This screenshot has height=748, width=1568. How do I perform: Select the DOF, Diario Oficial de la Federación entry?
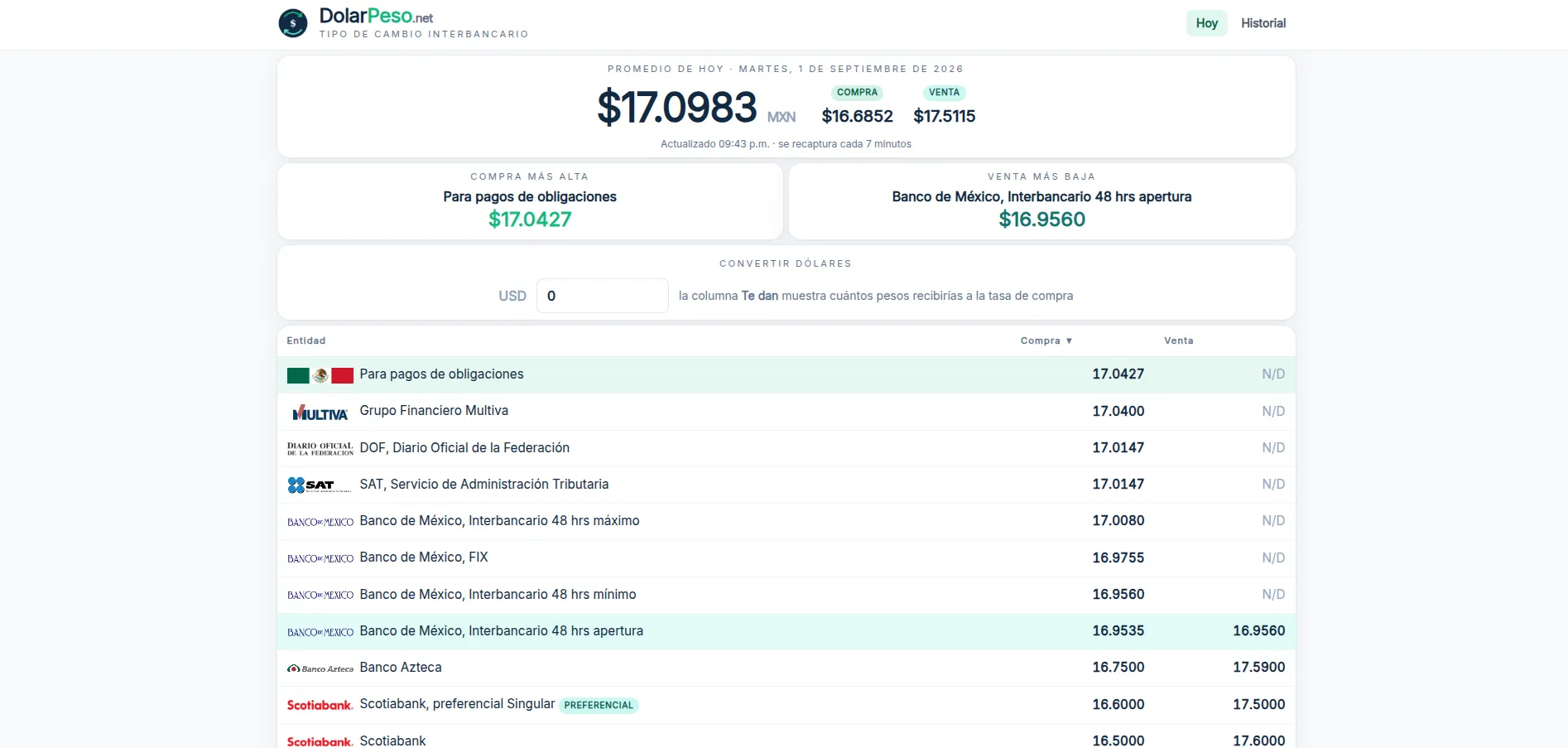click(x=464, y=447)
